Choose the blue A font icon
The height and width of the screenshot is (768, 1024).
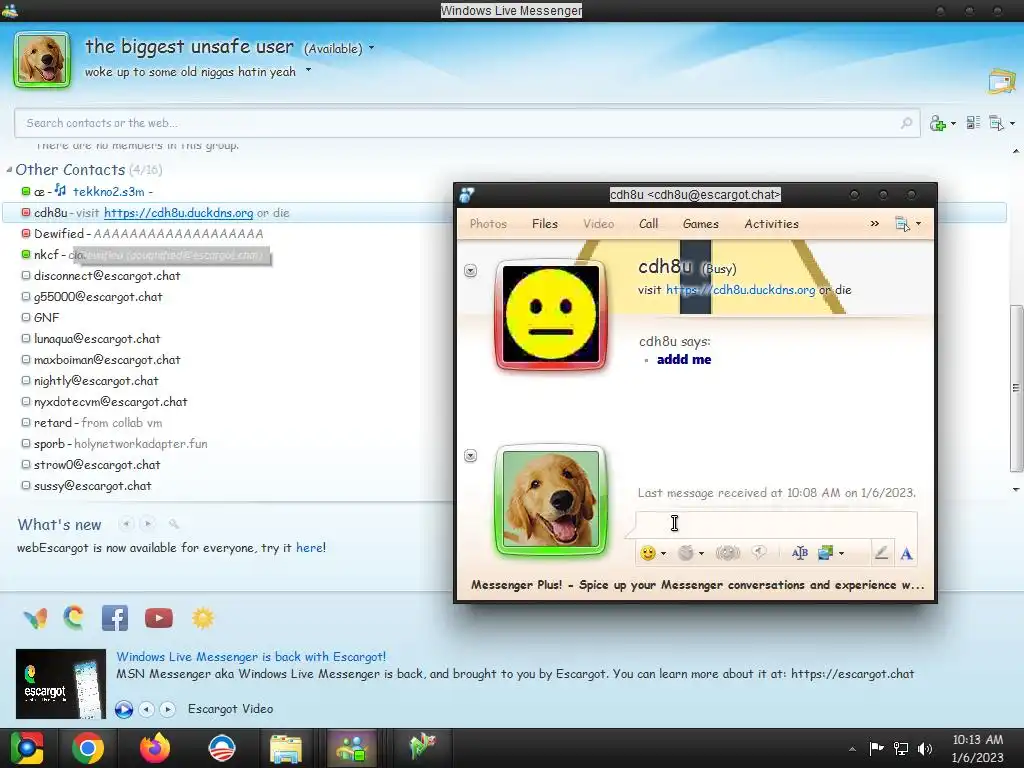click(x=906, y=554)
